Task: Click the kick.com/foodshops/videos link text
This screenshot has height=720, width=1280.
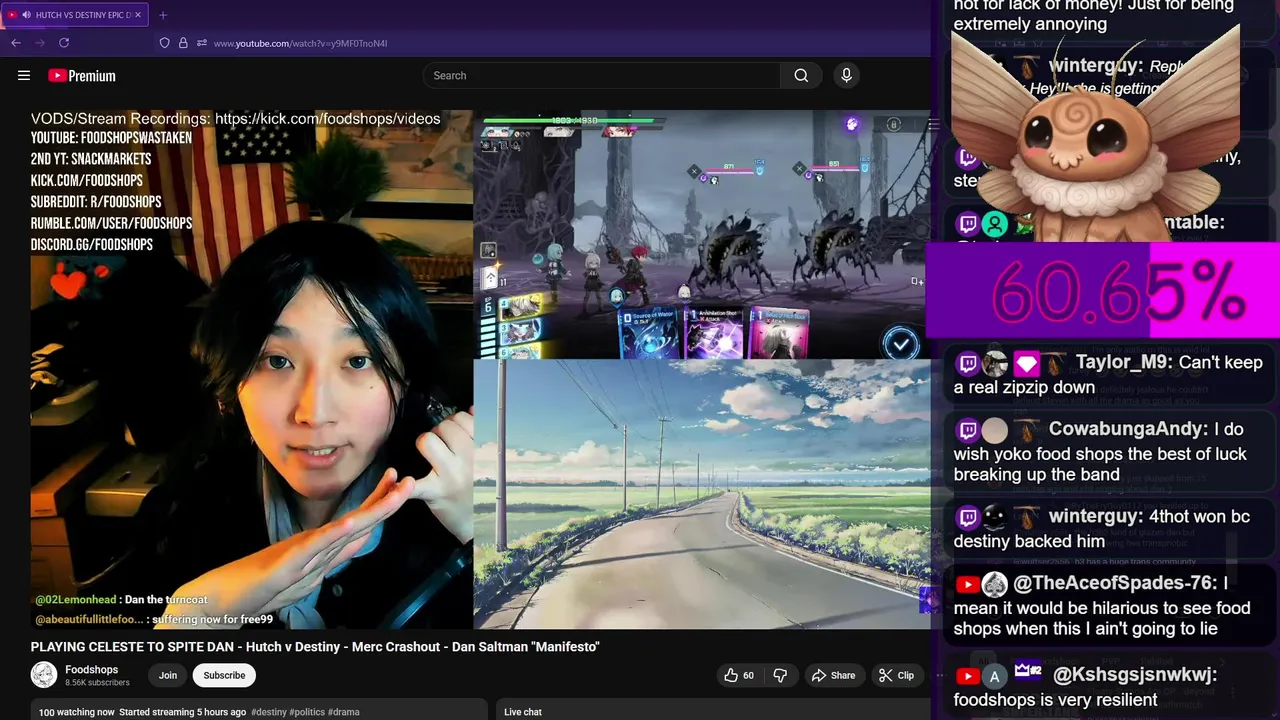Action: pos(327,119)
